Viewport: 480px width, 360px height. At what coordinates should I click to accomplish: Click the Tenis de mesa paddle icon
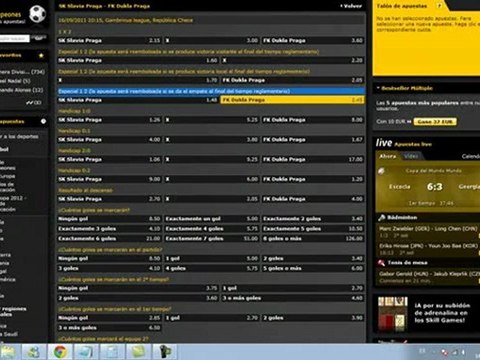[x=381, y=263]
